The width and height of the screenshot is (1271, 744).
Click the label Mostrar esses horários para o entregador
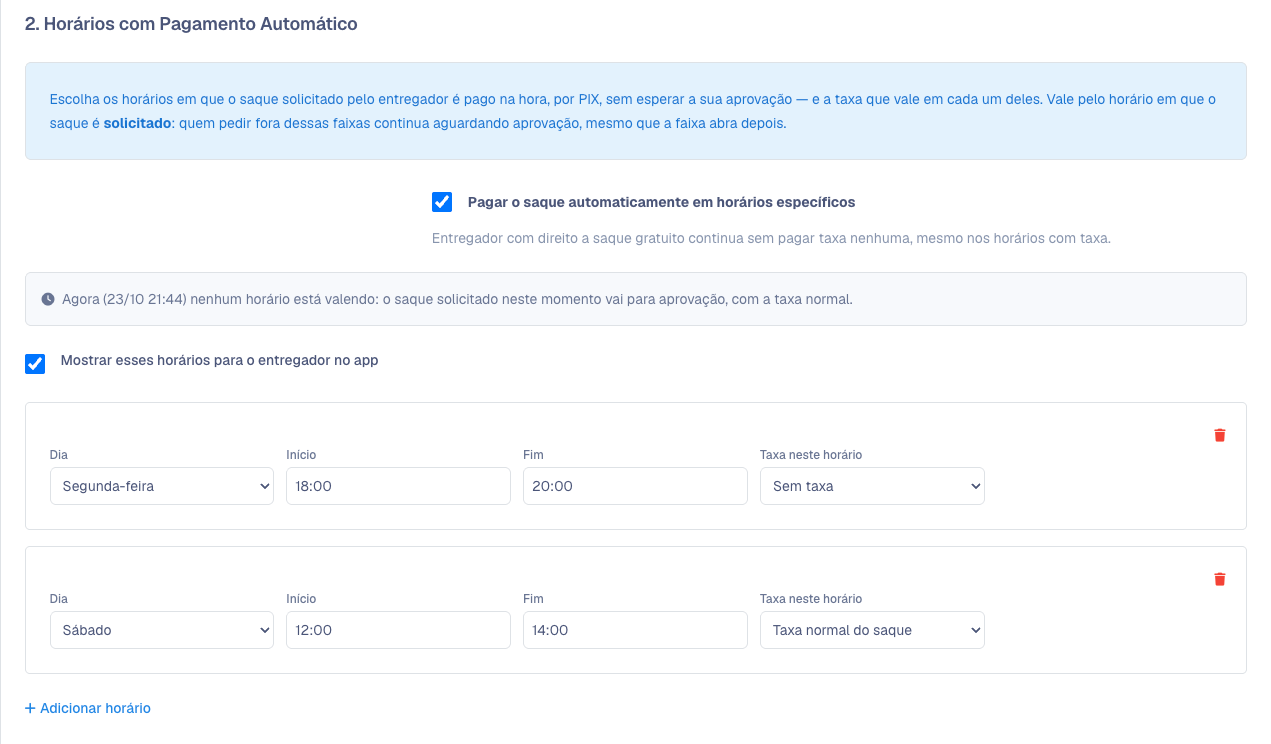[x=219, y=360]
